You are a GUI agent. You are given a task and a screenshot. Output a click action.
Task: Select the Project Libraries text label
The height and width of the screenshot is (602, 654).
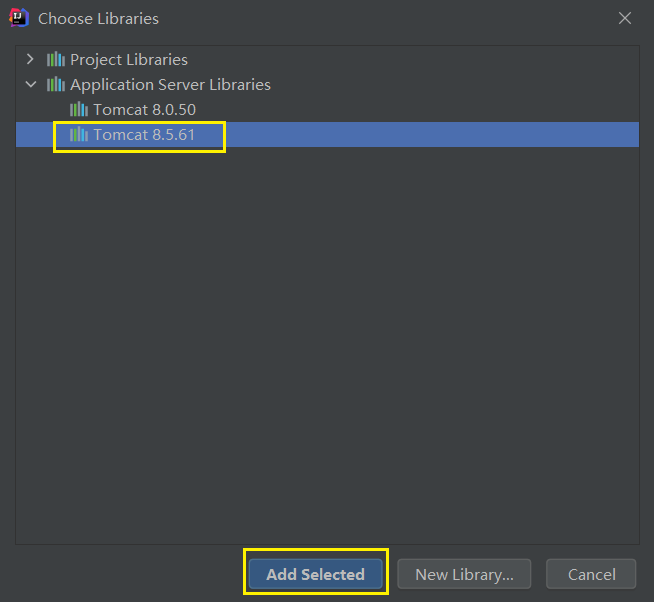(x=129, y=60)
